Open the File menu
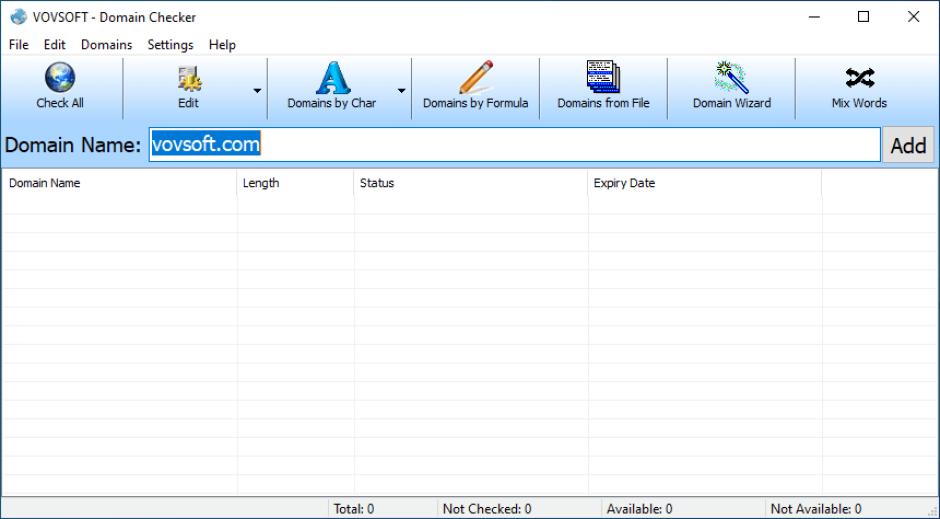This screenshot has width=940, height=519. [19, 45]
